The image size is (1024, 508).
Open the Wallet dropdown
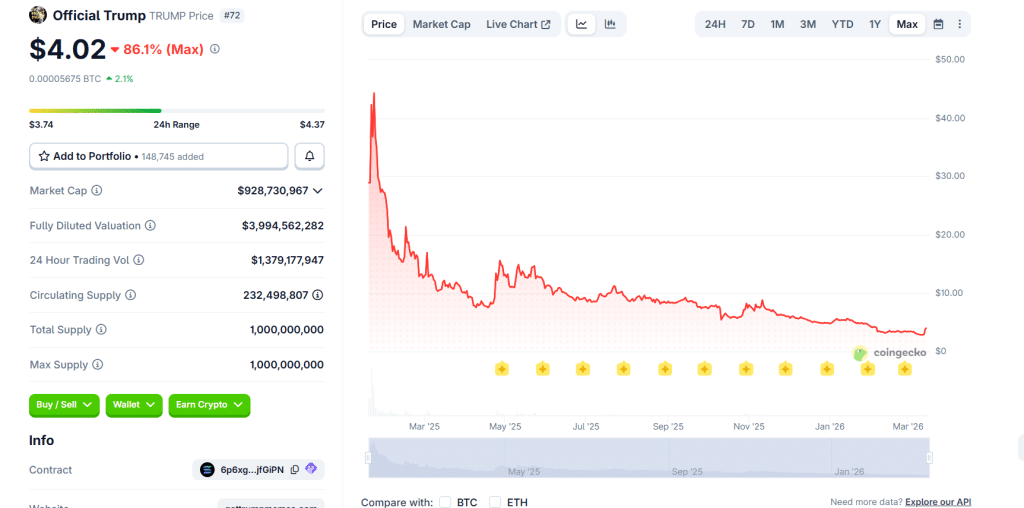point(134,405)
